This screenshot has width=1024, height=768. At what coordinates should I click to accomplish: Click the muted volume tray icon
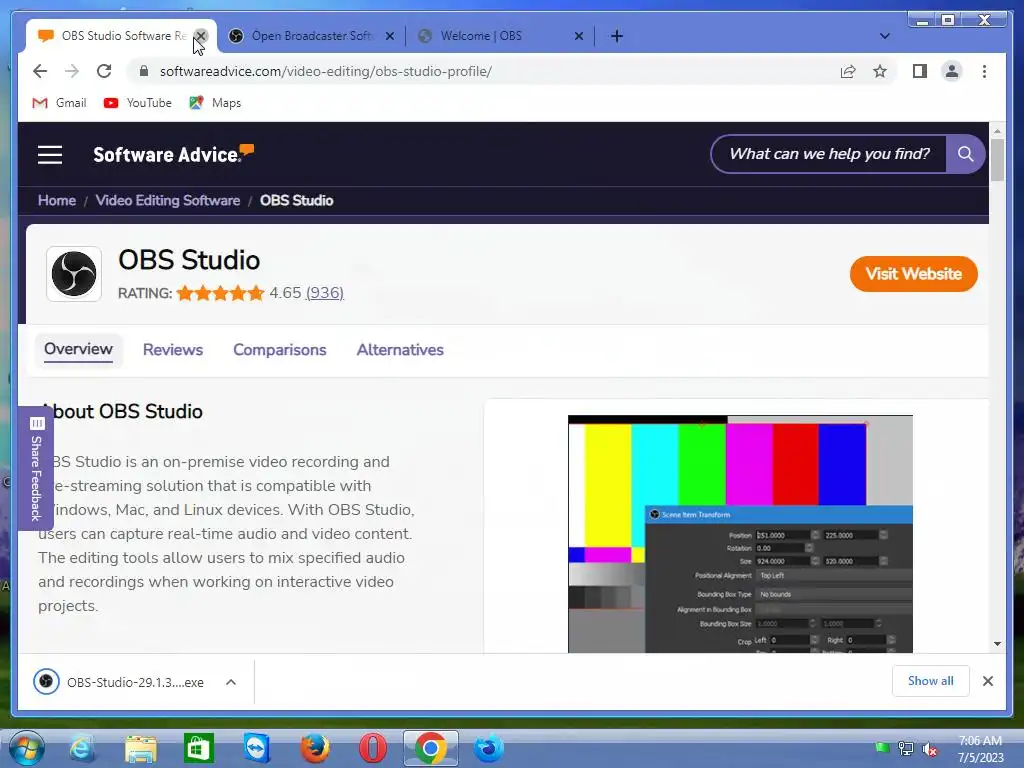pos(930,748)
